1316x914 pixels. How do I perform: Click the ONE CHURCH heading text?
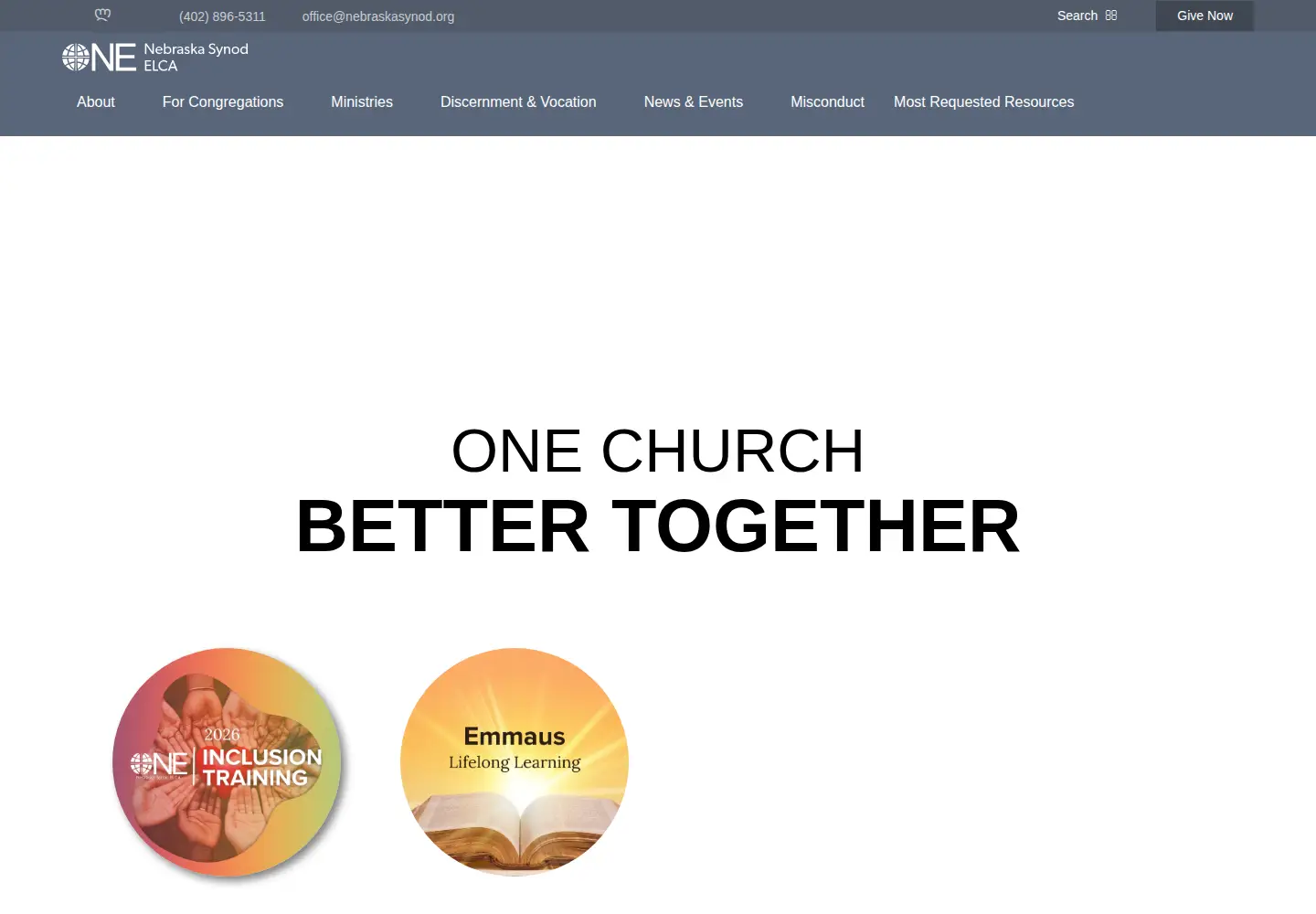[x=658, y=451]
